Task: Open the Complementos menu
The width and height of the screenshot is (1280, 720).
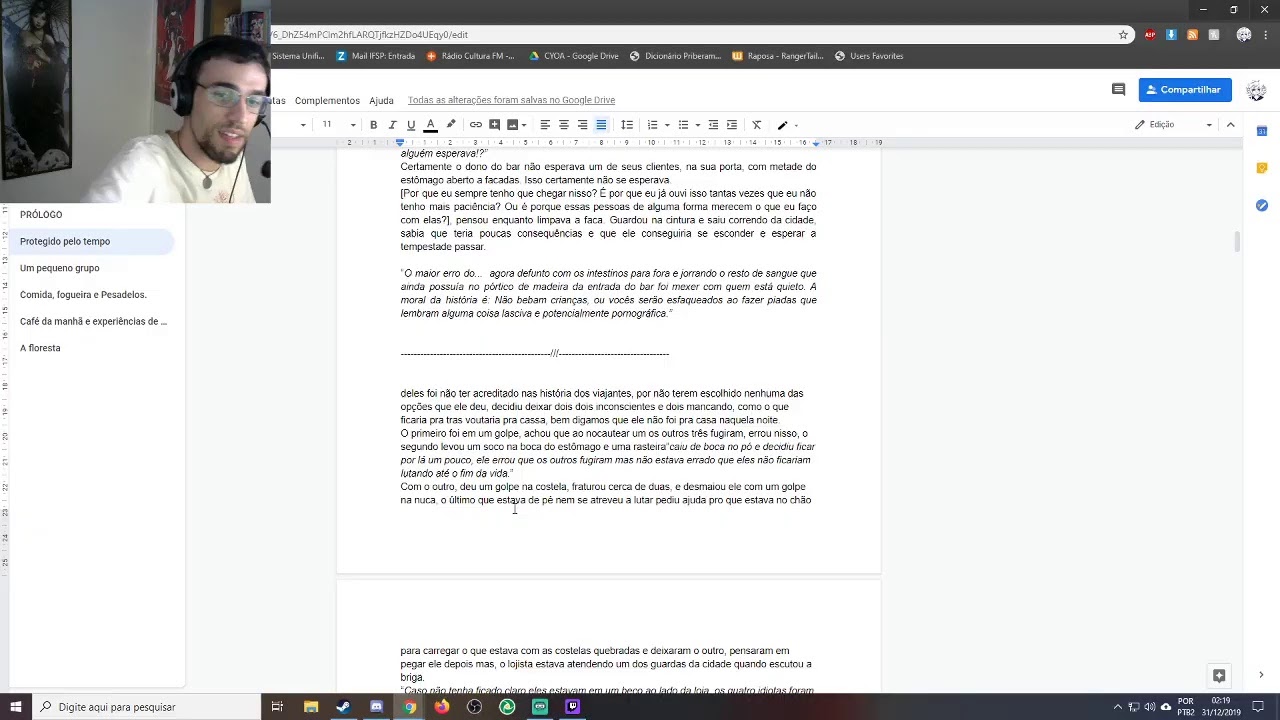Action: [327, 100]
